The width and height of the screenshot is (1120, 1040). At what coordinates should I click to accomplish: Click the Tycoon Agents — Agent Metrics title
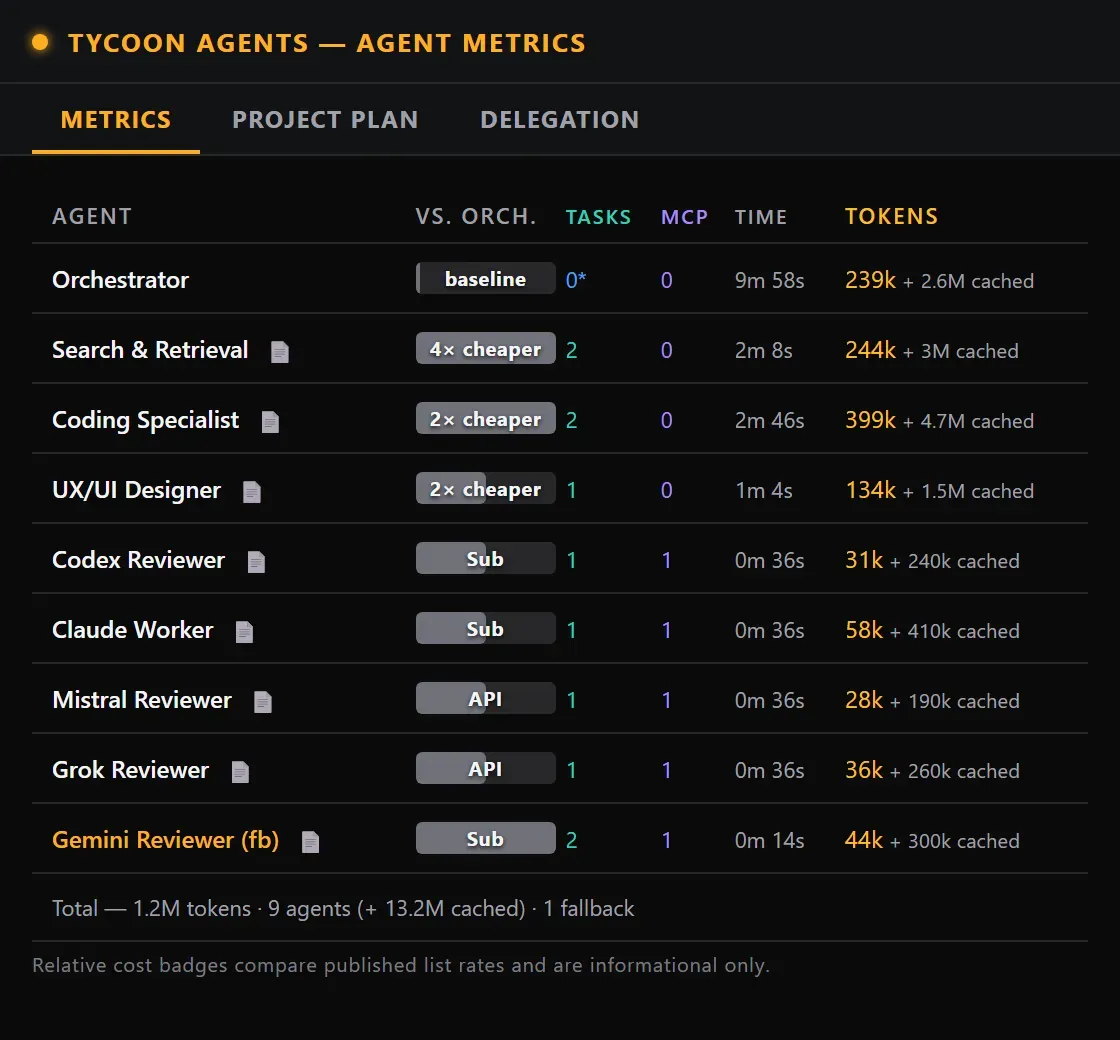326,43
